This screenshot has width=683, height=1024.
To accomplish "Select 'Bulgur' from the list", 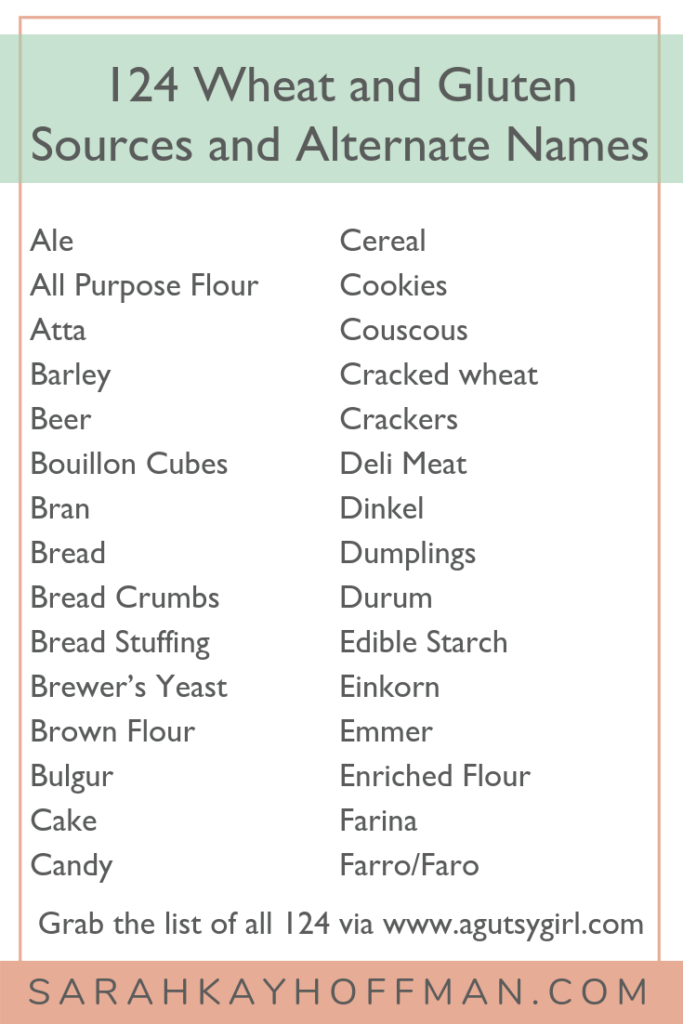I will [72, 777].
